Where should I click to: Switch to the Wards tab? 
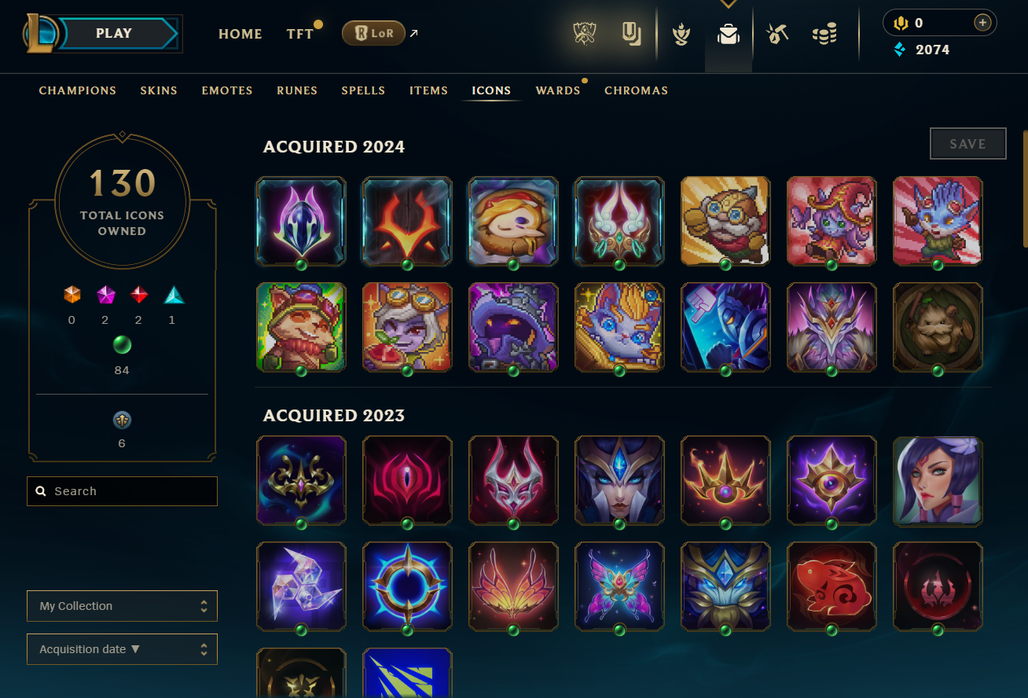558,90
